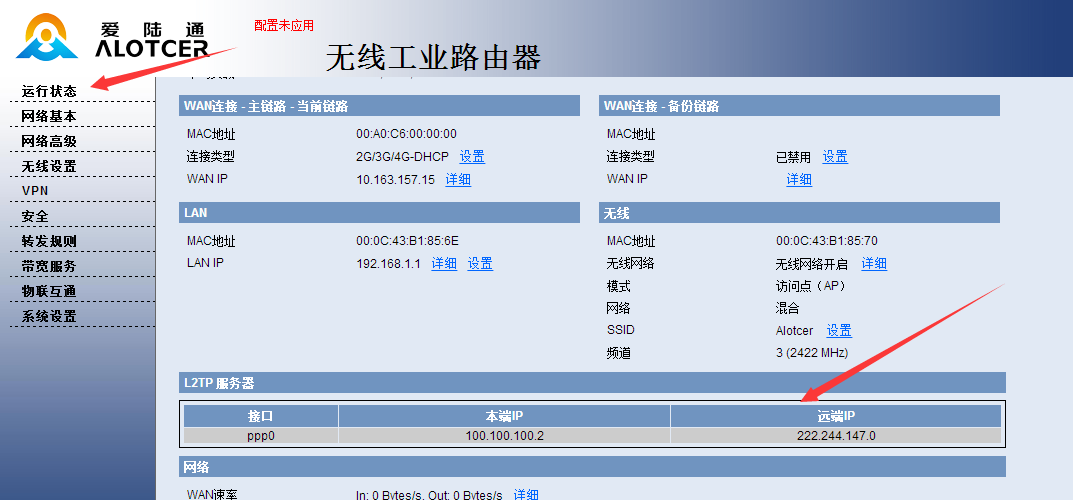Click 详细 next to WAN IP 10.163.157.15

coord(458,180)
